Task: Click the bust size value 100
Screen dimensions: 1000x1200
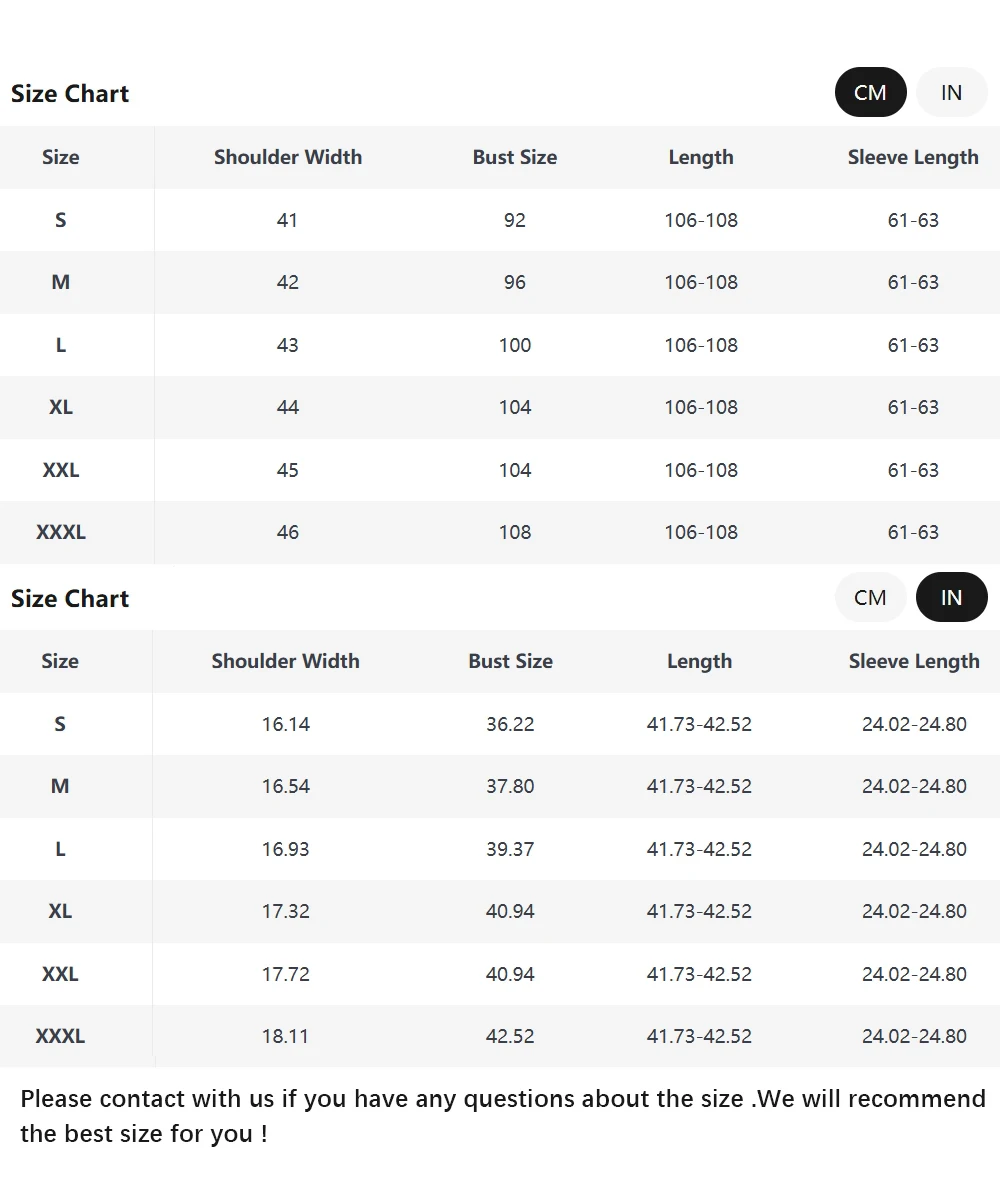Action: click(515, 345)
